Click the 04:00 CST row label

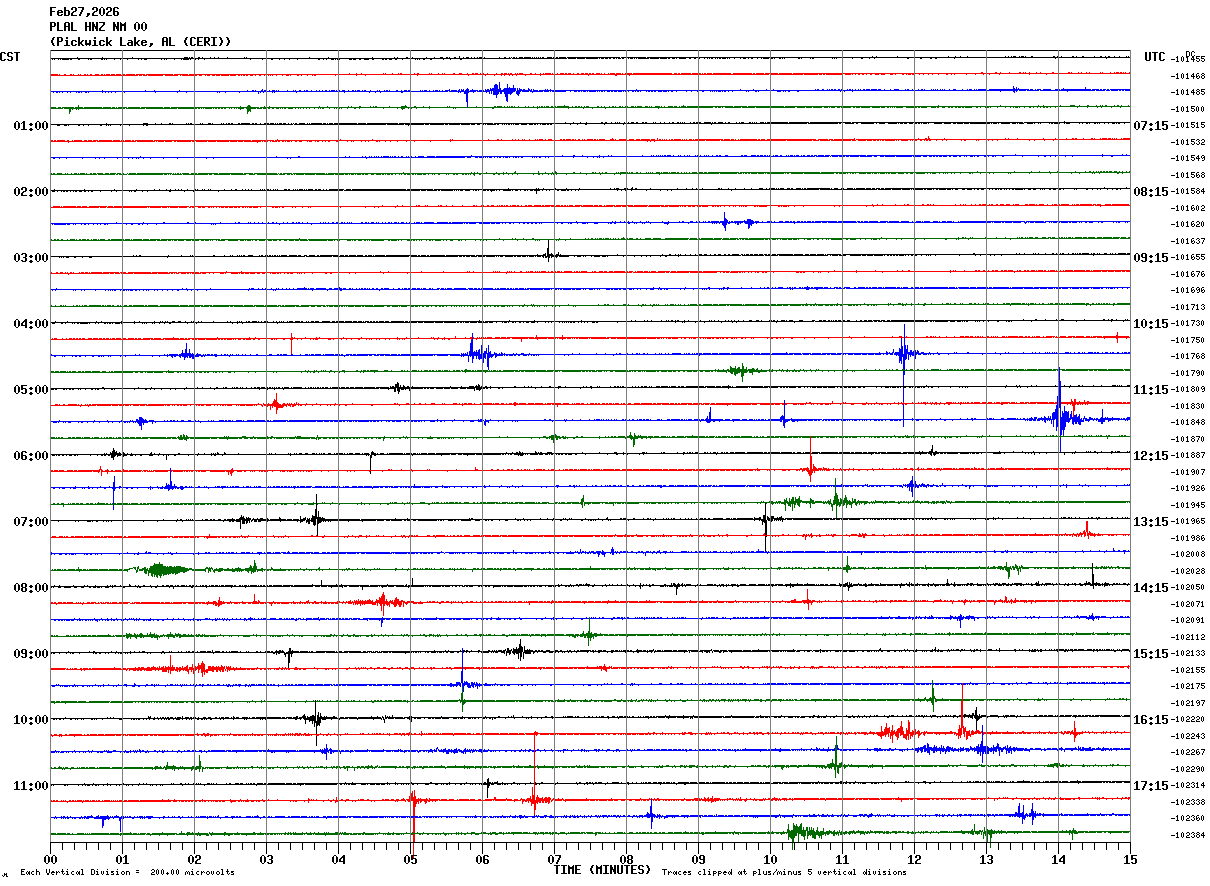30,324
